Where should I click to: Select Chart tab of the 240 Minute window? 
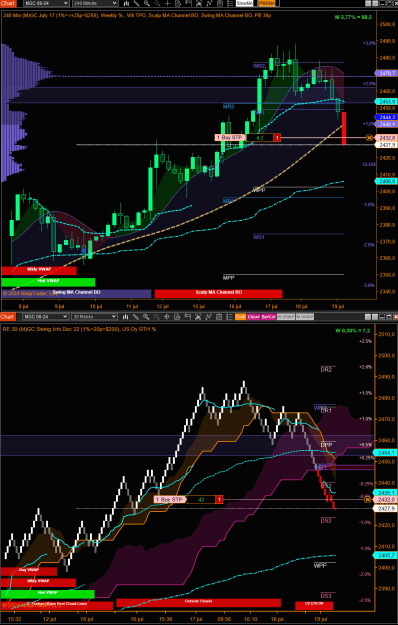click(x=8, y=3)
